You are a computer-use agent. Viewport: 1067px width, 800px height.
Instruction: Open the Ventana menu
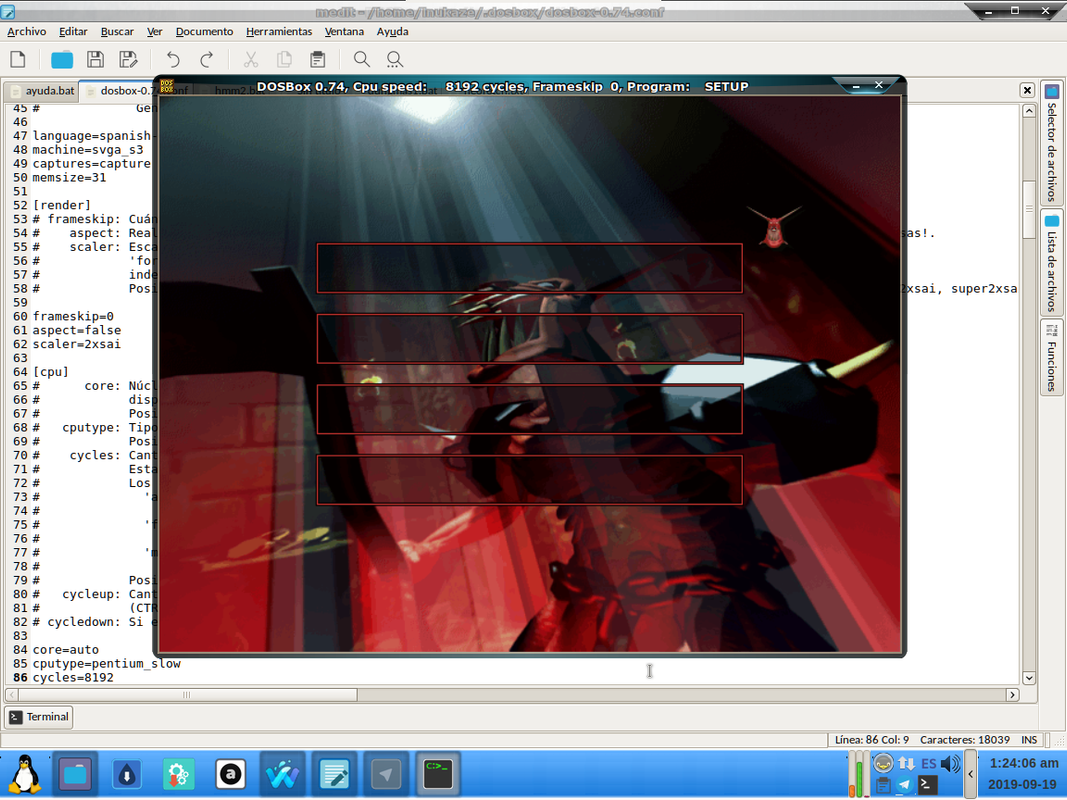pyautogui.click(x=344, y=31)
